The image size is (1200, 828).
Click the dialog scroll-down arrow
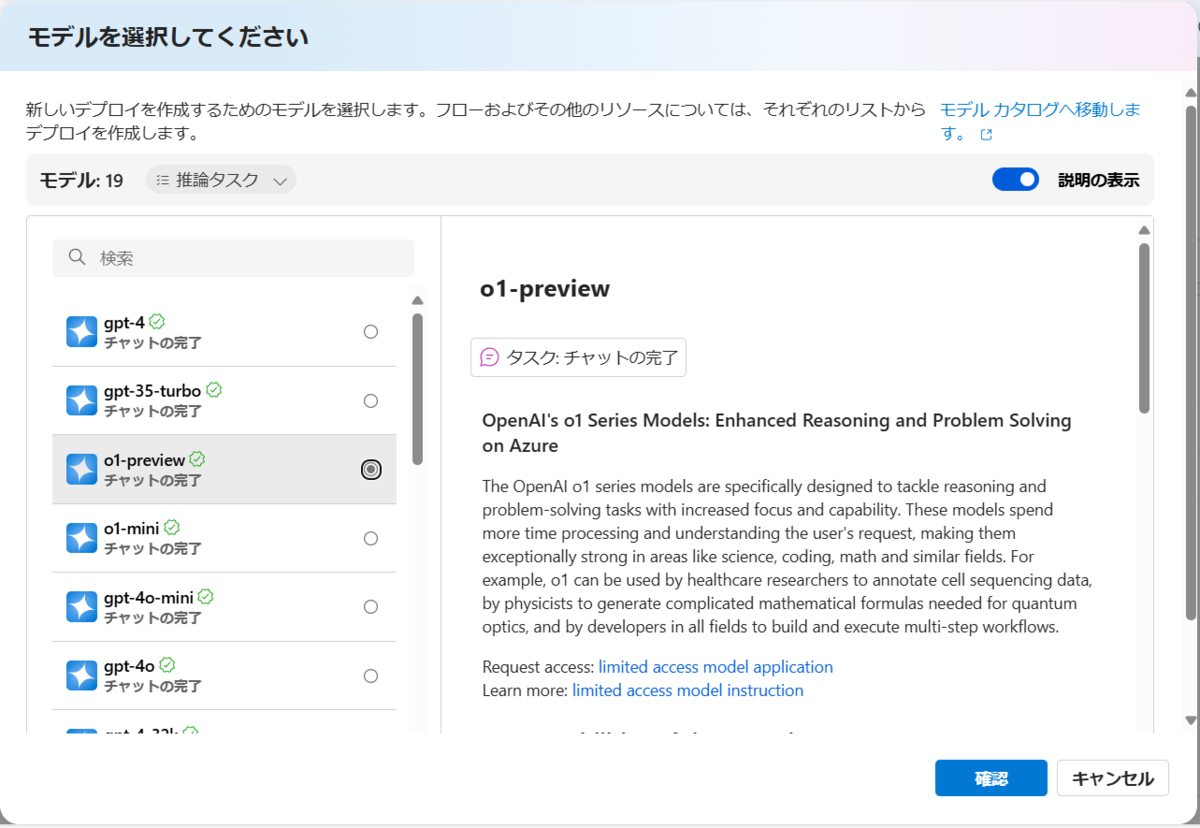(1190, 720)
